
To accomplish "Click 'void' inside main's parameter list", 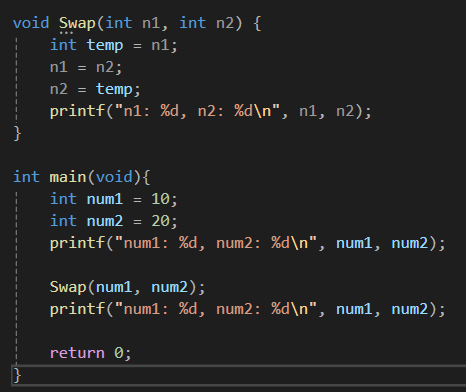I will click(x=114, y=177).
